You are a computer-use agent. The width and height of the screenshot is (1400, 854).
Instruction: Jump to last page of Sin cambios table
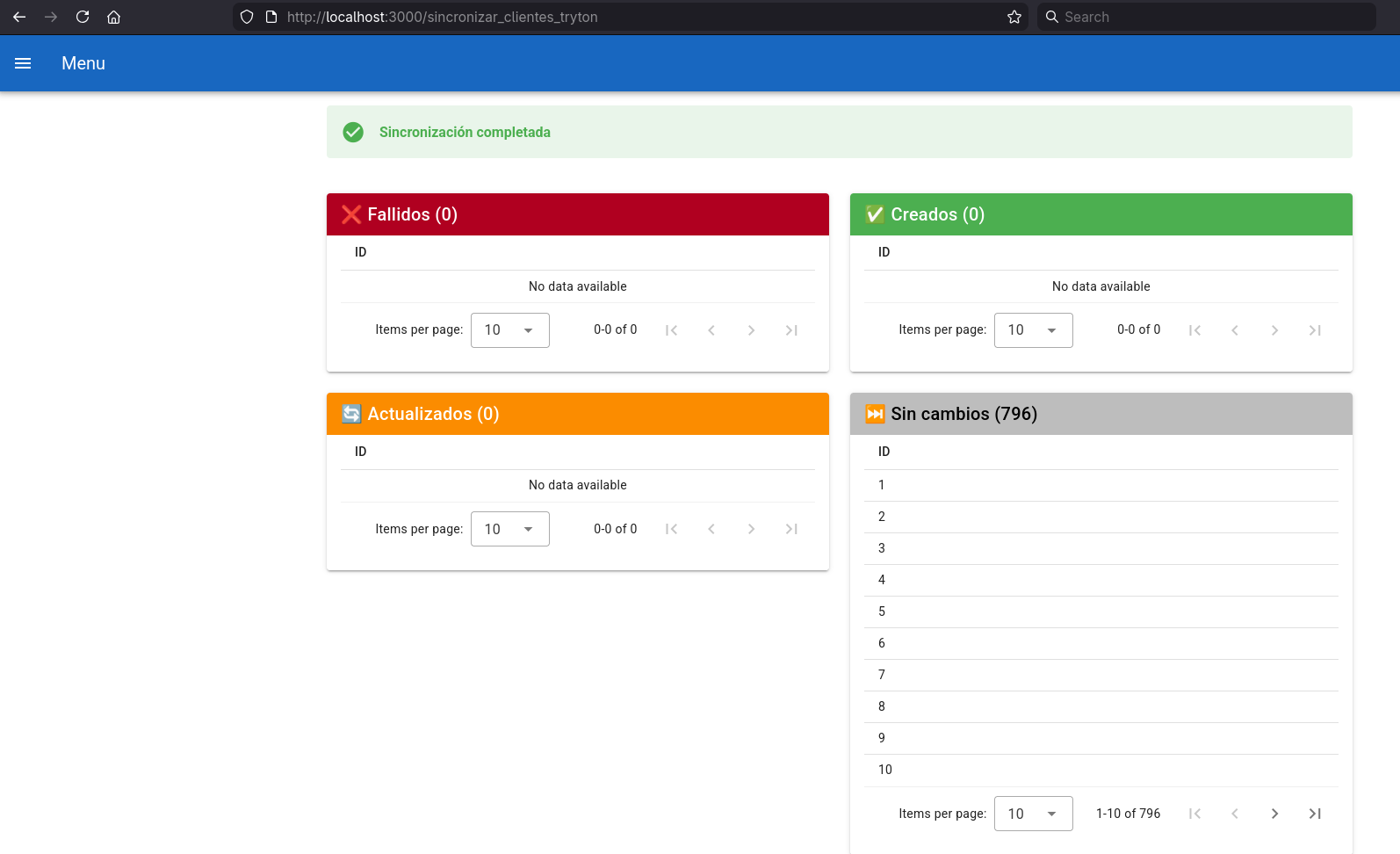1315,814
